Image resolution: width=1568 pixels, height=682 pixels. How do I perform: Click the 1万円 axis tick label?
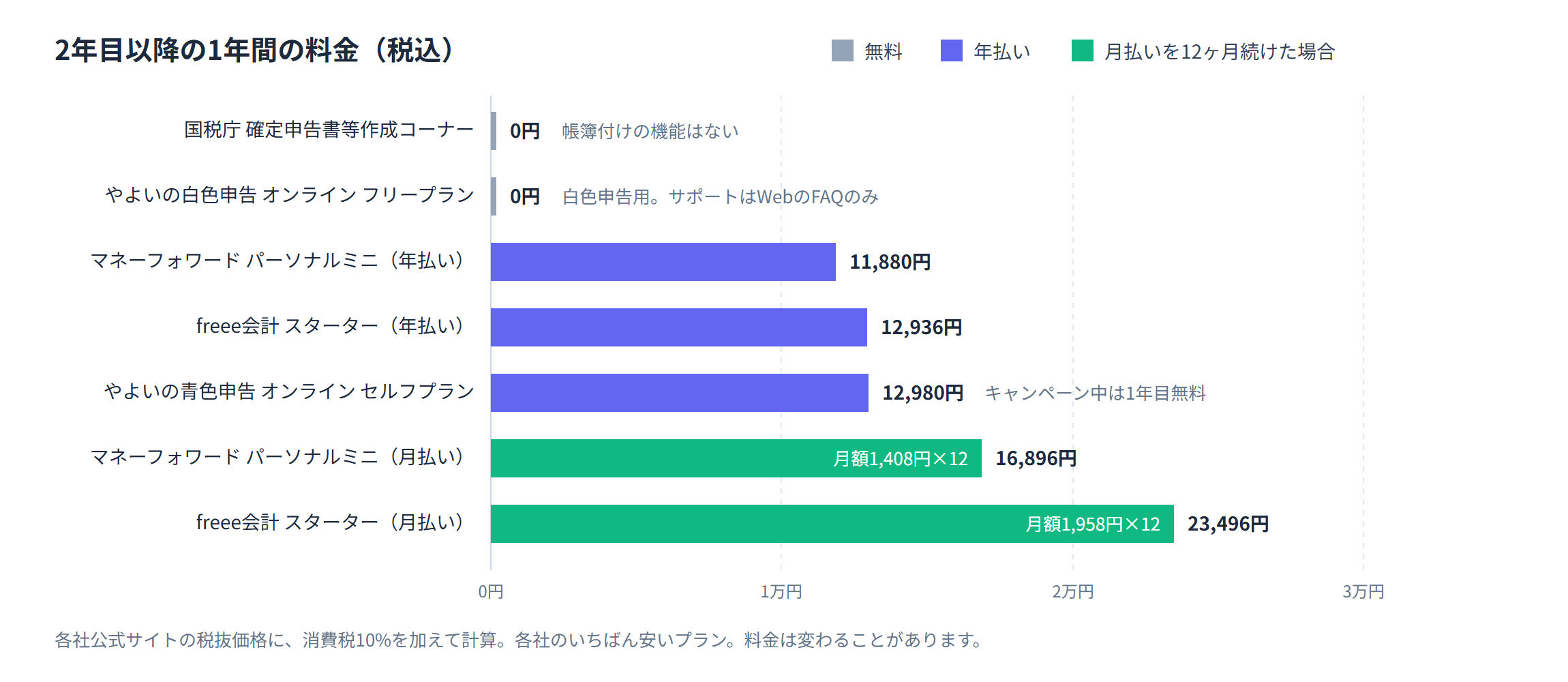(x=781, y=591)
